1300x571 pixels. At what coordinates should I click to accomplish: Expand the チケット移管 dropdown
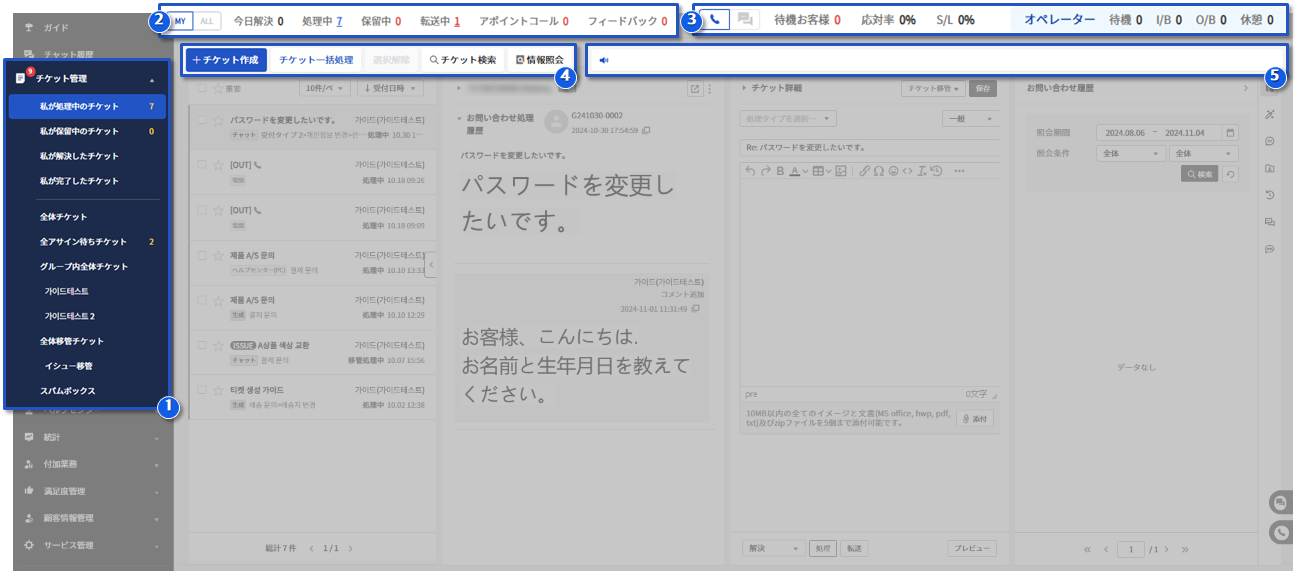(933, 89)
